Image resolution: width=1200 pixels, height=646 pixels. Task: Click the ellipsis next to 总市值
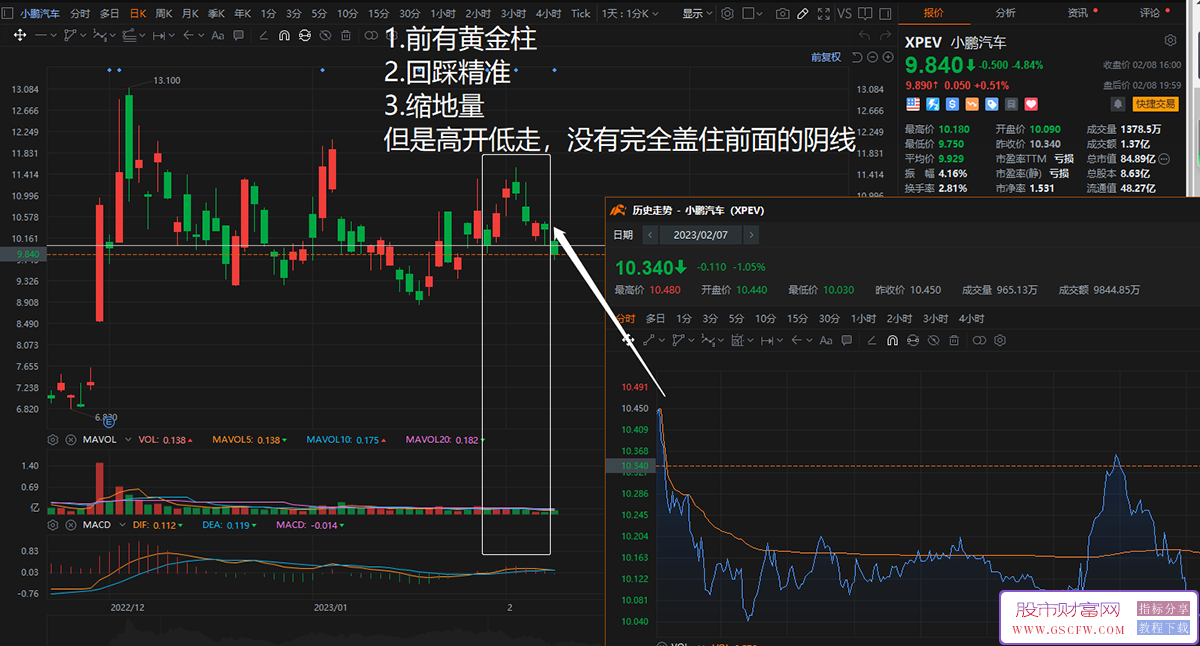click(1164, 159)
